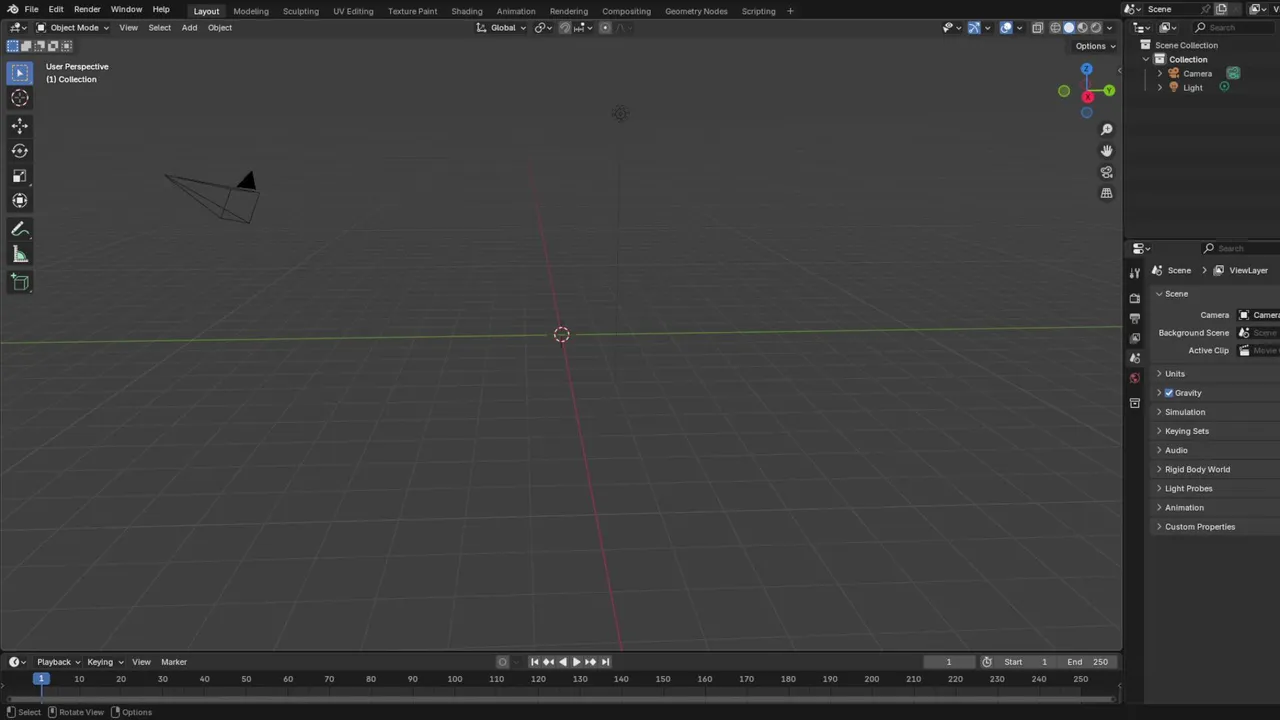
Task: Select the Add Cube tool
Action: point(20,283)
